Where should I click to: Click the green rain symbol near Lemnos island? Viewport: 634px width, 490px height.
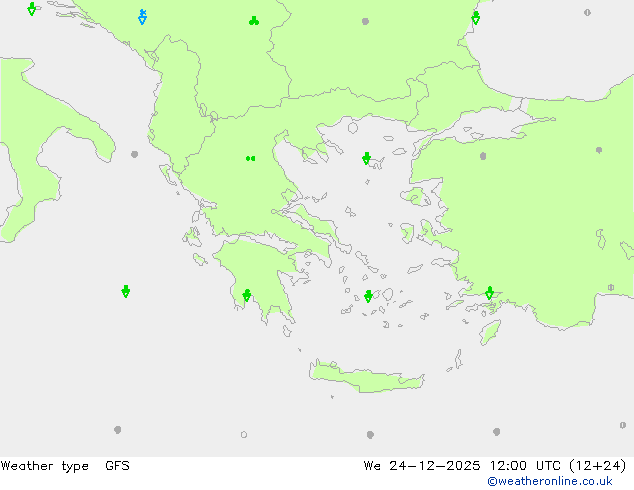tap(366, 158)
